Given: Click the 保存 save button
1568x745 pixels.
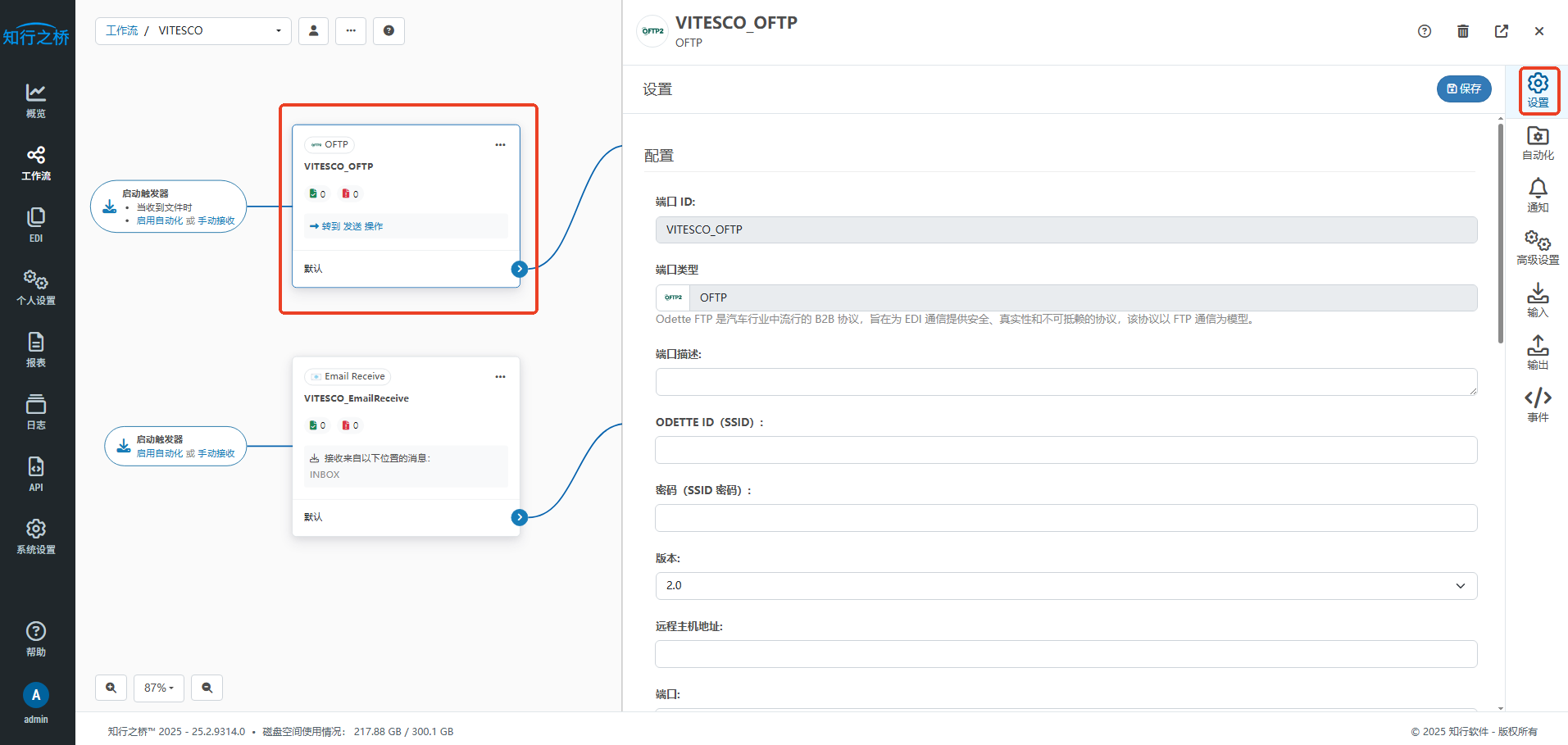Looking at the screenshot, I should coord(1463,89).
